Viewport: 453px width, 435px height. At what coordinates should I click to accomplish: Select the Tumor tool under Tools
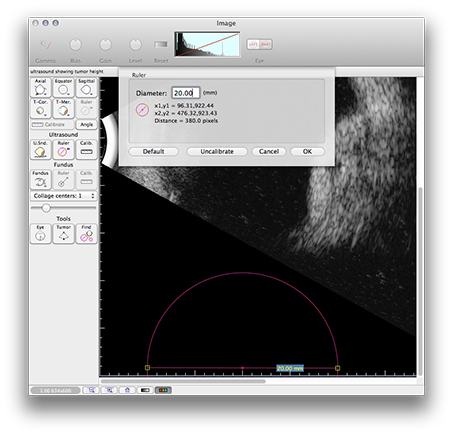(x=63, y=234)
